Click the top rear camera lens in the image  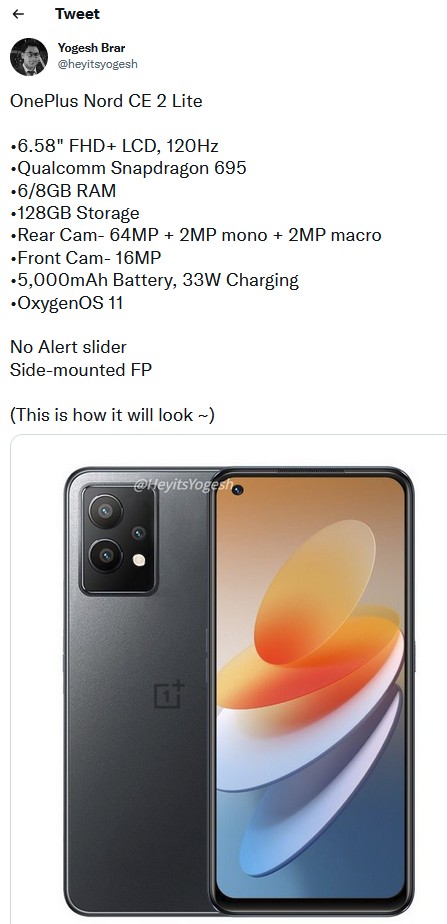tap(105, 511)
